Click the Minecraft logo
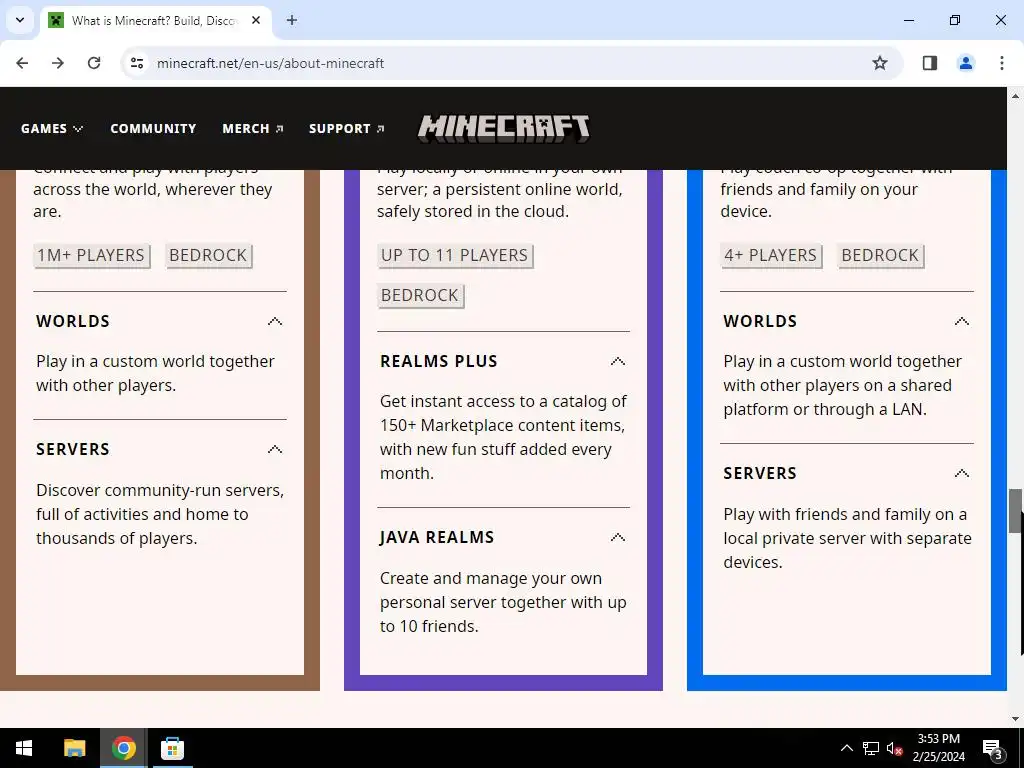Viewport: 1024px width, 768px height. pos(504,129)
